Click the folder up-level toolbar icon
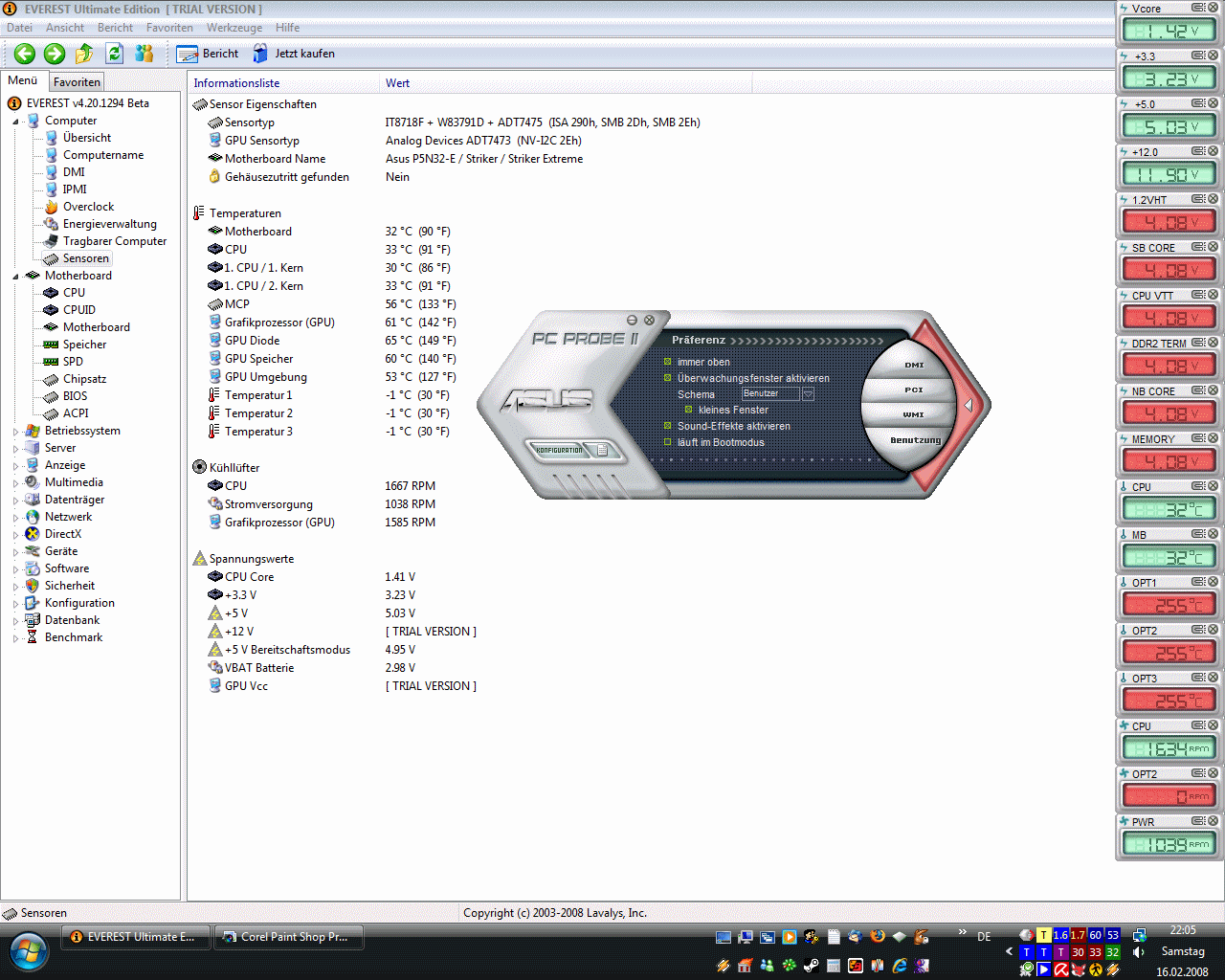 point(84,54)
